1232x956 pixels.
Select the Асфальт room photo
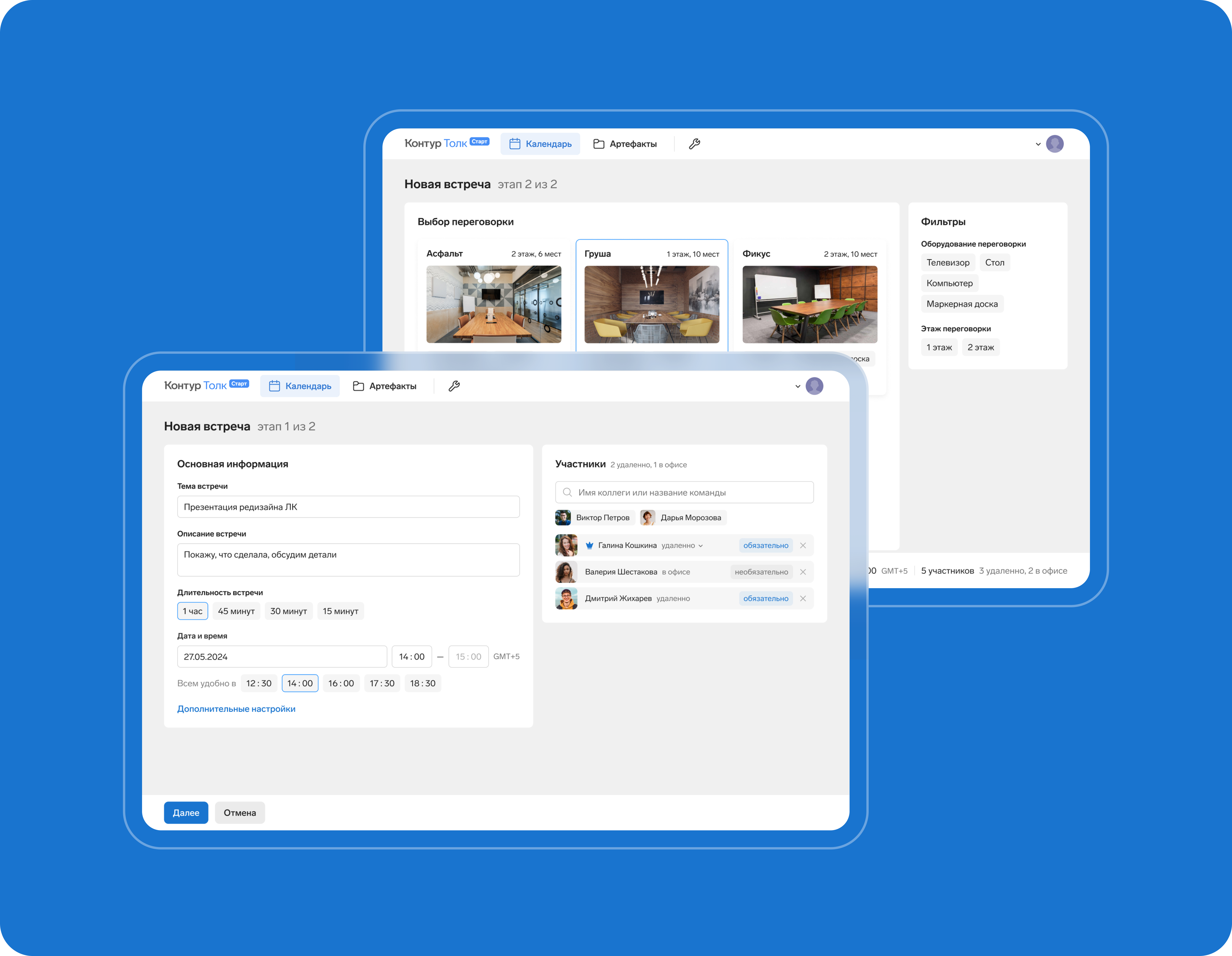(494, 305)
